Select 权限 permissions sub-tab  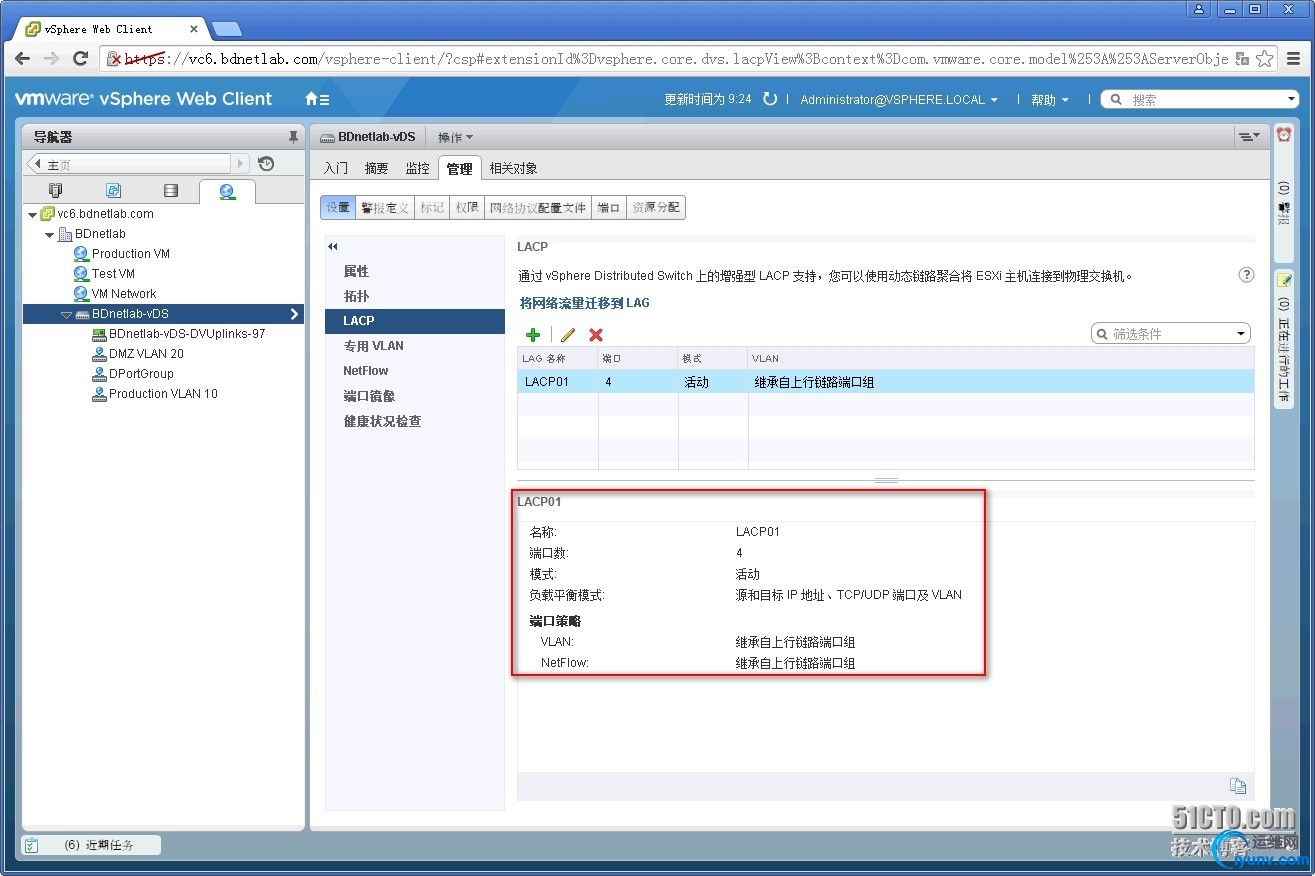click(467, 208)
